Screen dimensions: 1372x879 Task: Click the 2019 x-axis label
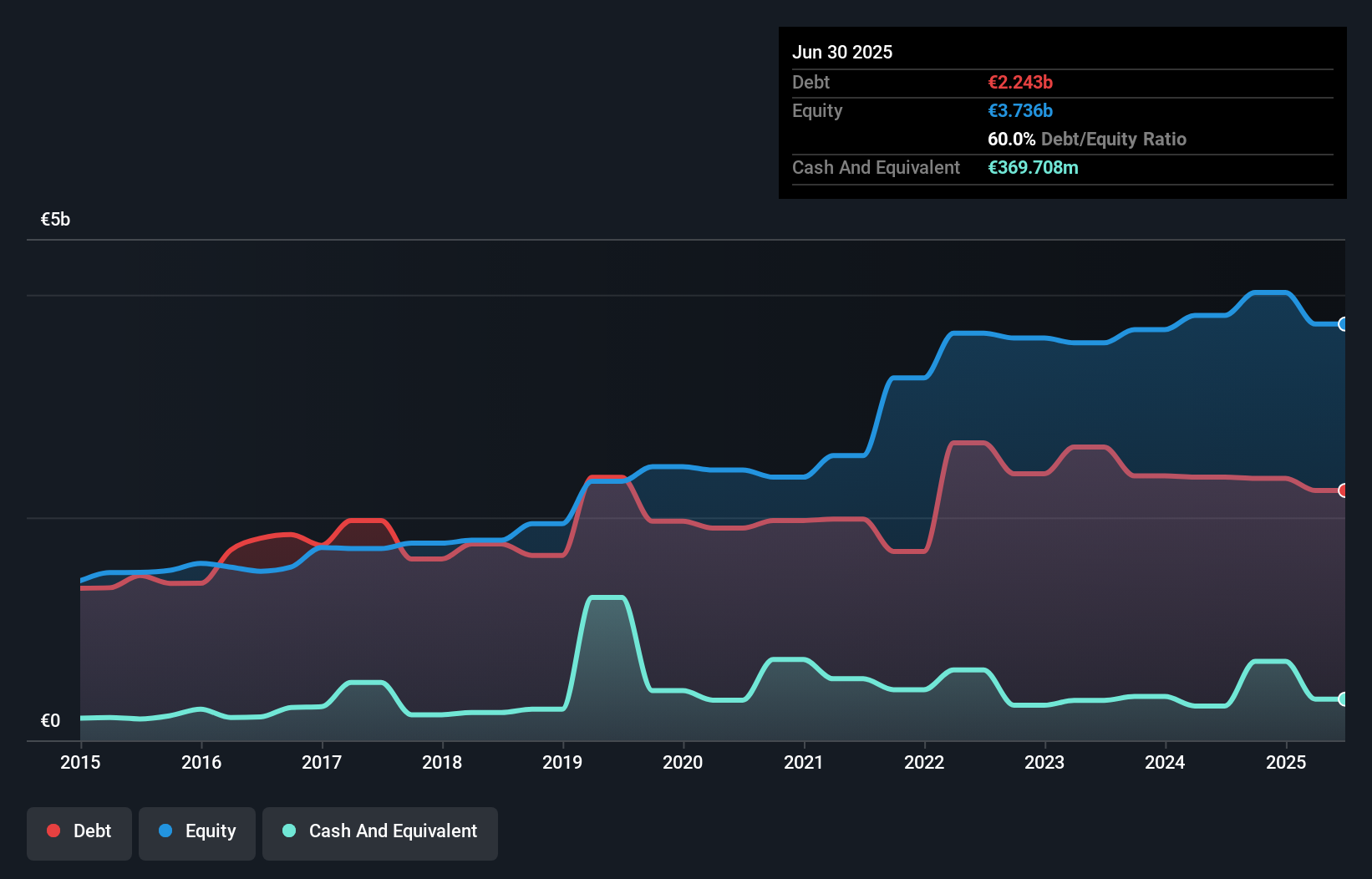(x=562, y=762)
